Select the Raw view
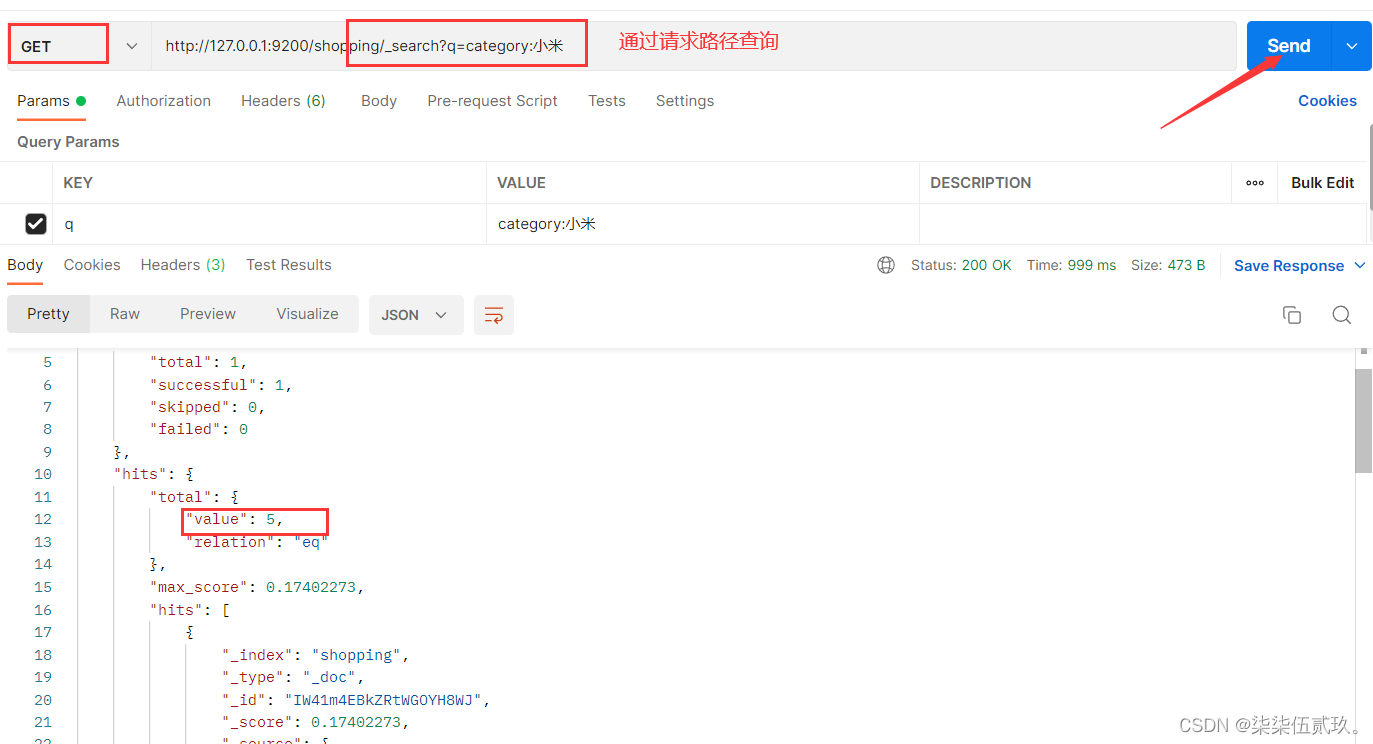This screenshot has height=744, width=1373. point(125,314)
